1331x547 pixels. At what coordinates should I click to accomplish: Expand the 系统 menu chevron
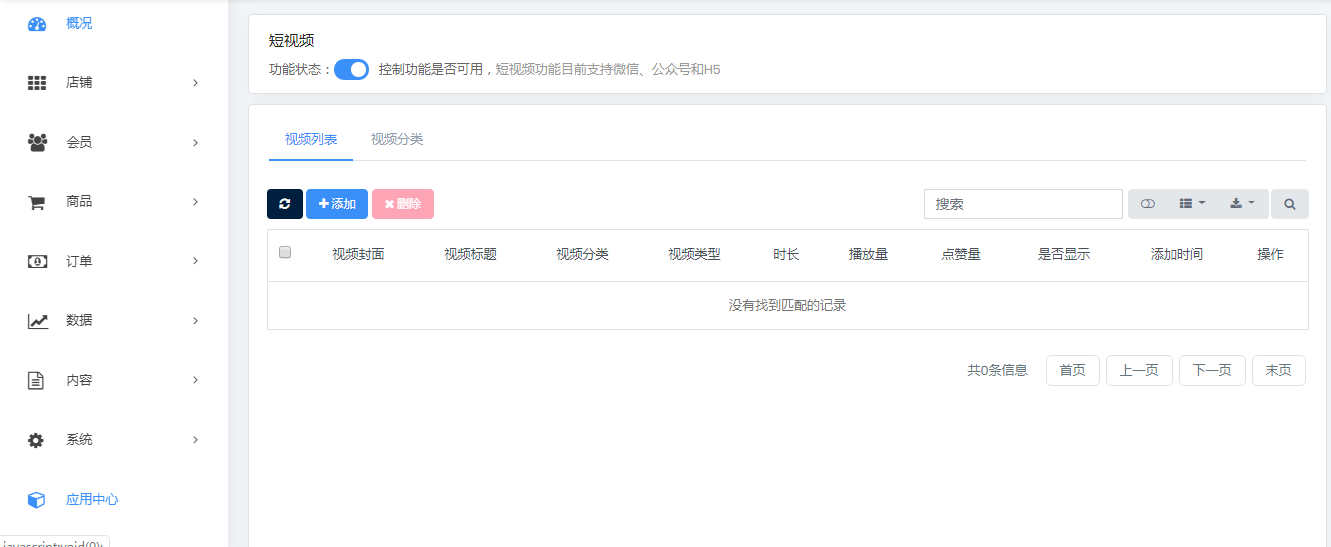[x=195, y=440]
